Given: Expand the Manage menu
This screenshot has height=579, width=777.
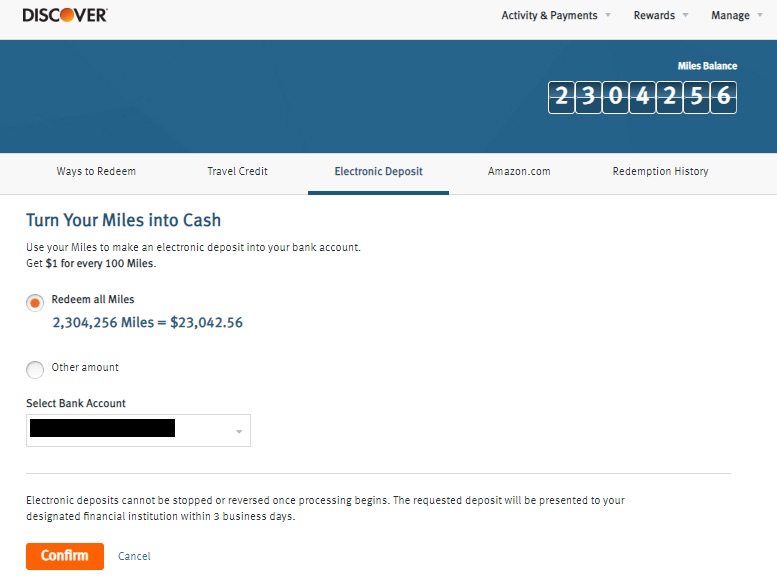Looking at the screenshot, I should tap(736, 15).
